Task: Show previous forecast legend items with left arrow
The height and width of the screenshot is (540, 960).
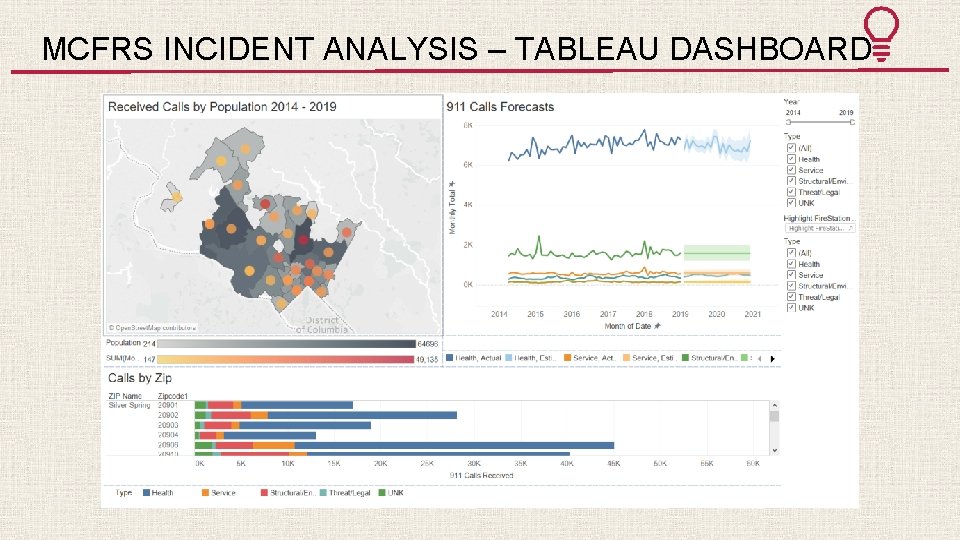Action: pyautogui.click(x=760, y=359)
